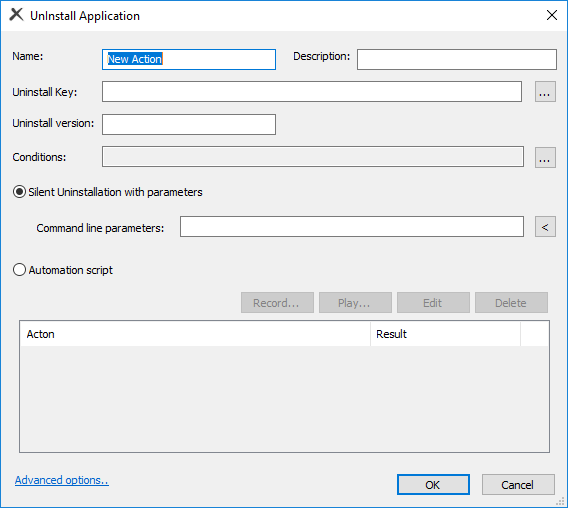
Task: Close the UnInstall Application dialog
Action: [552, 15]
